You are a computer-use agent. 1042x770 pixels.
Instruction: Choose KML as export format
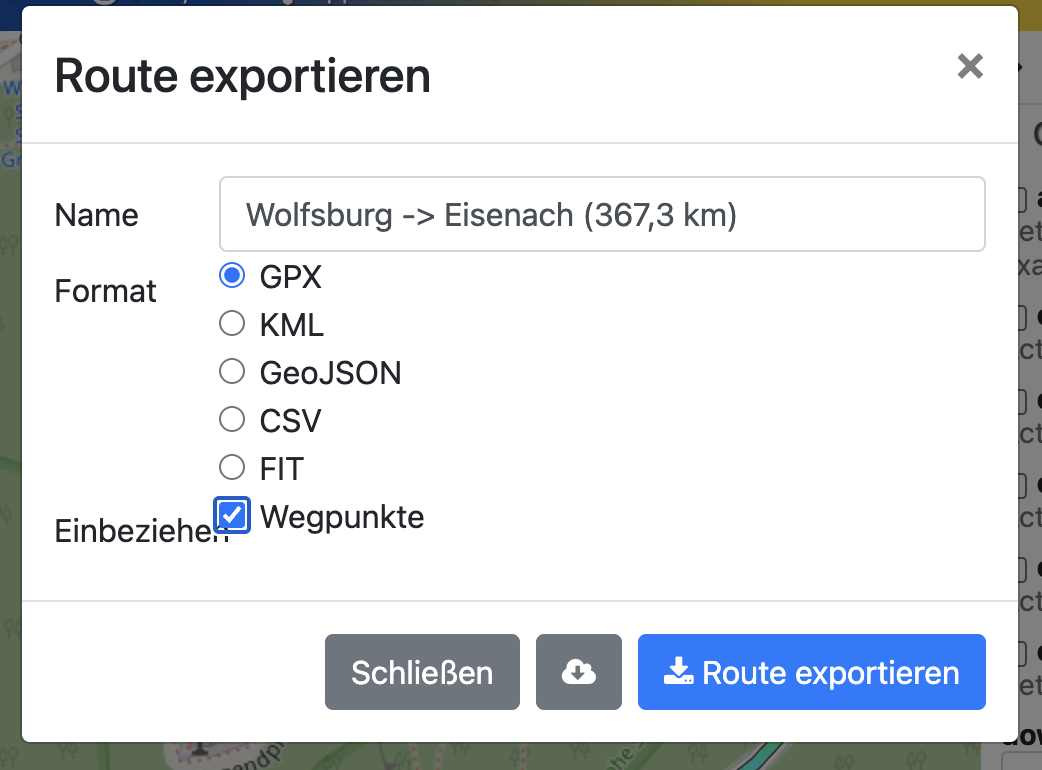point(232,324)
